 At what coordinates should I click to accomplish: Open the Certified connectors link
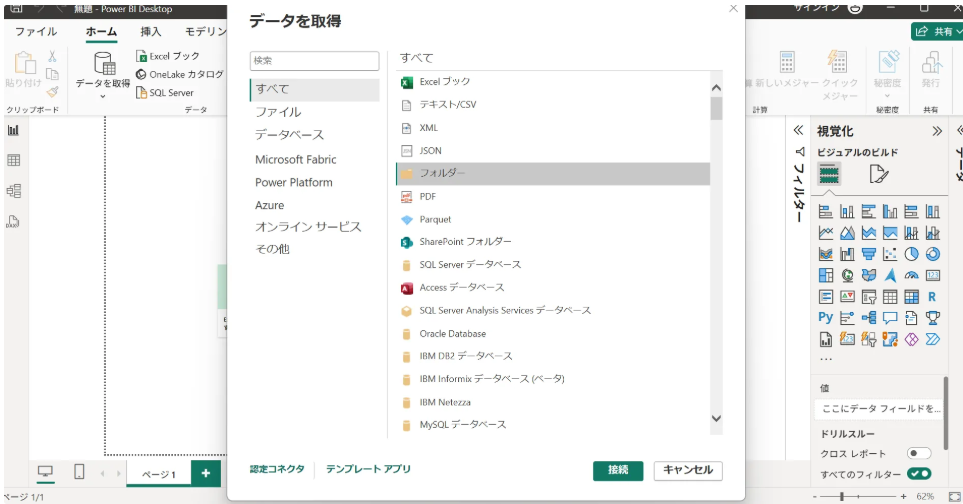pos(277,469)
